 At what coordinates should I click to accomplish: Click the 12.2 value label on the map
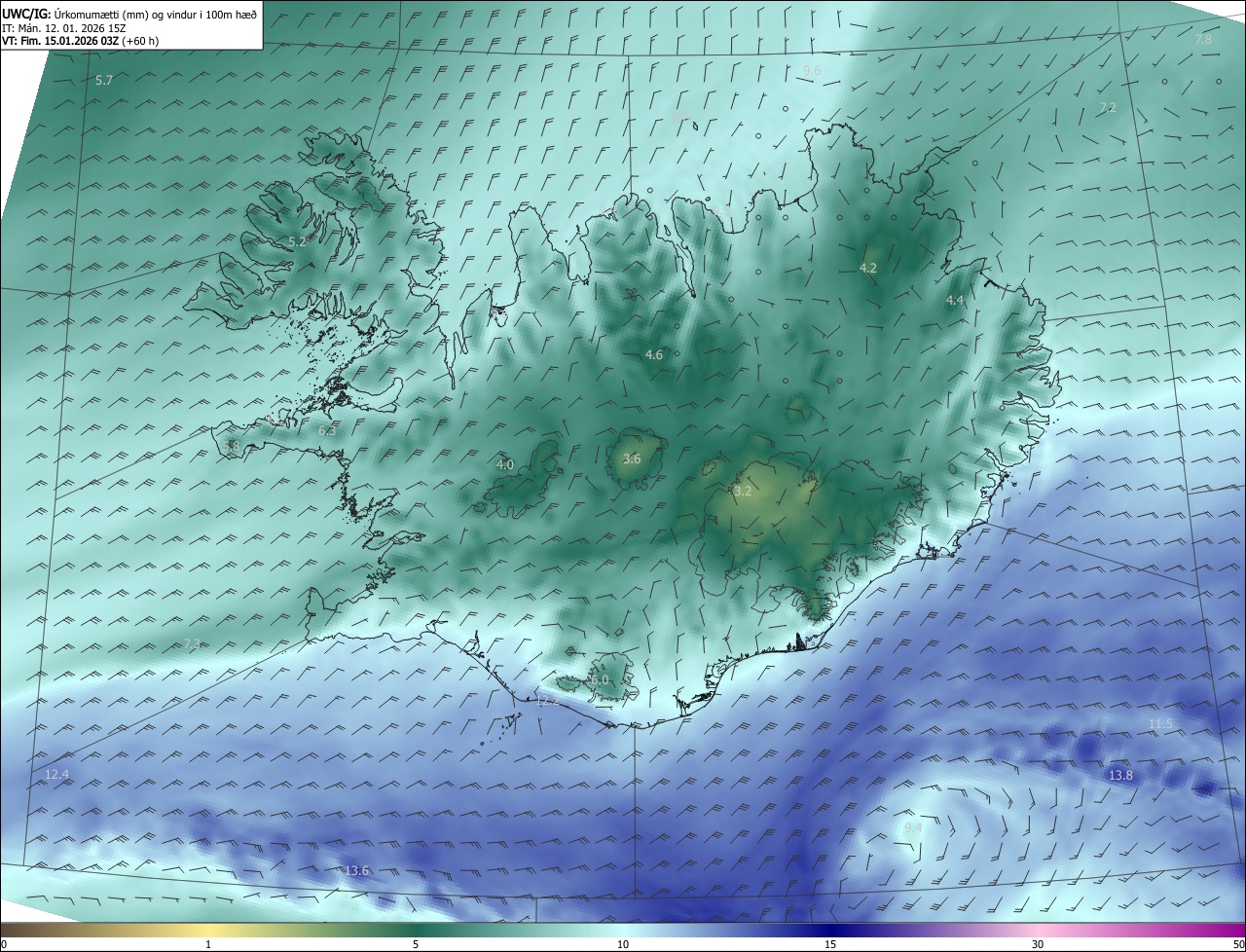pos(548,700)
